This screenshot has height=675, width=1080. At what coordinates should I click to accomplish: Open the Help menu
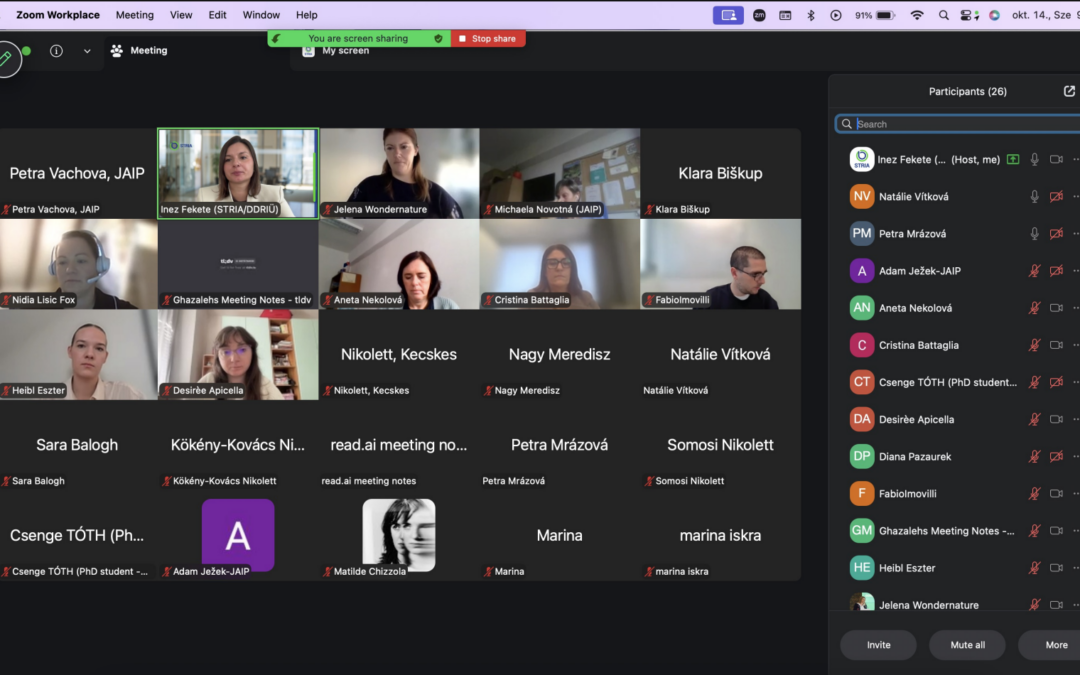coord(307,14)
